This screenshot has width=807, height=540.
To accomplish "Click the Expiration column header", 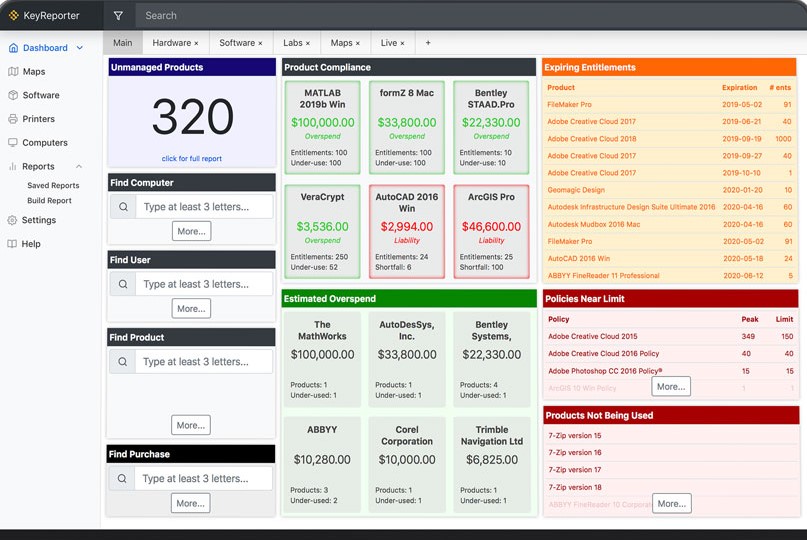I will [740, 88].
